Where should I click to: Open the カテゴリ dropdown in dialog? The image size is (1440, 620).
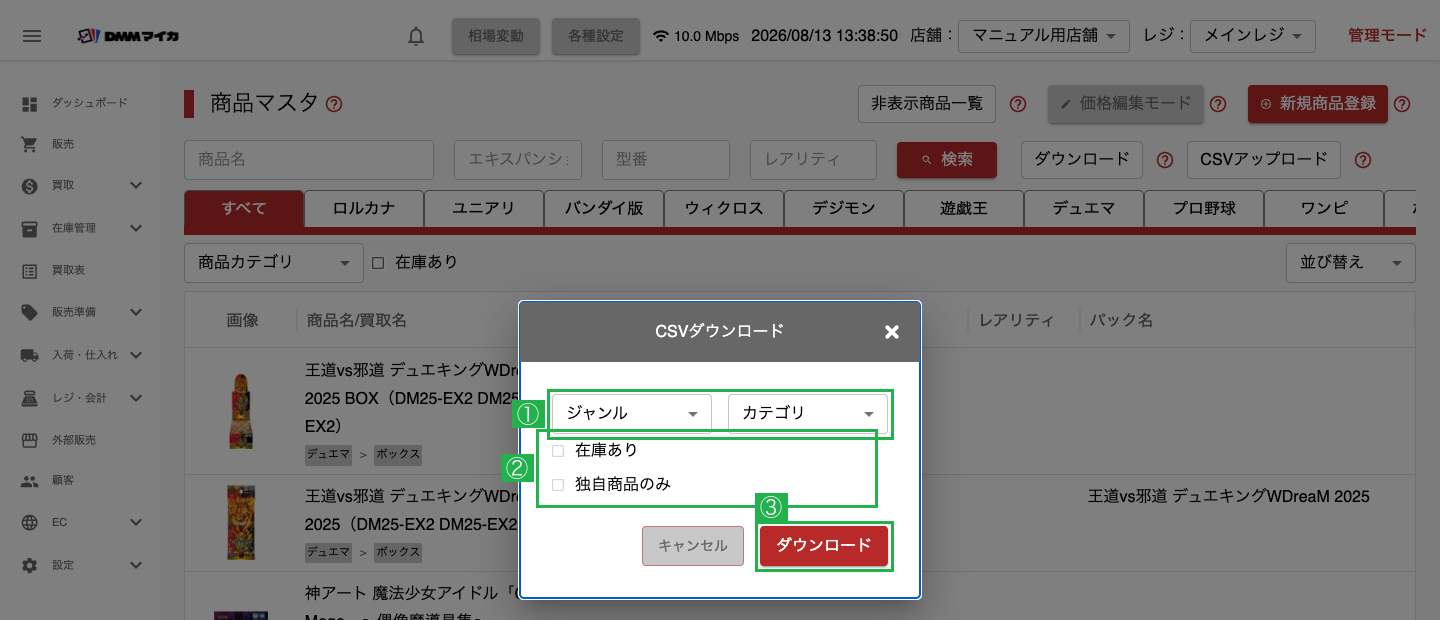[808, 413]
